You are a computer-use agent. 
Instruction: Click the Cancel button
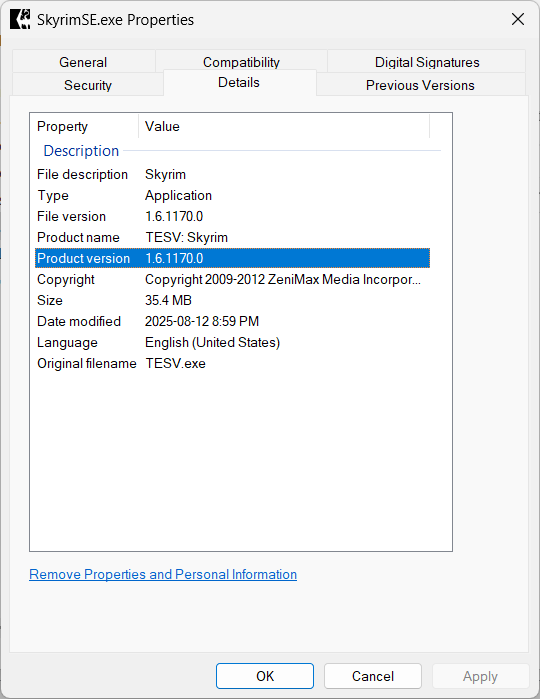pos(373,676)
